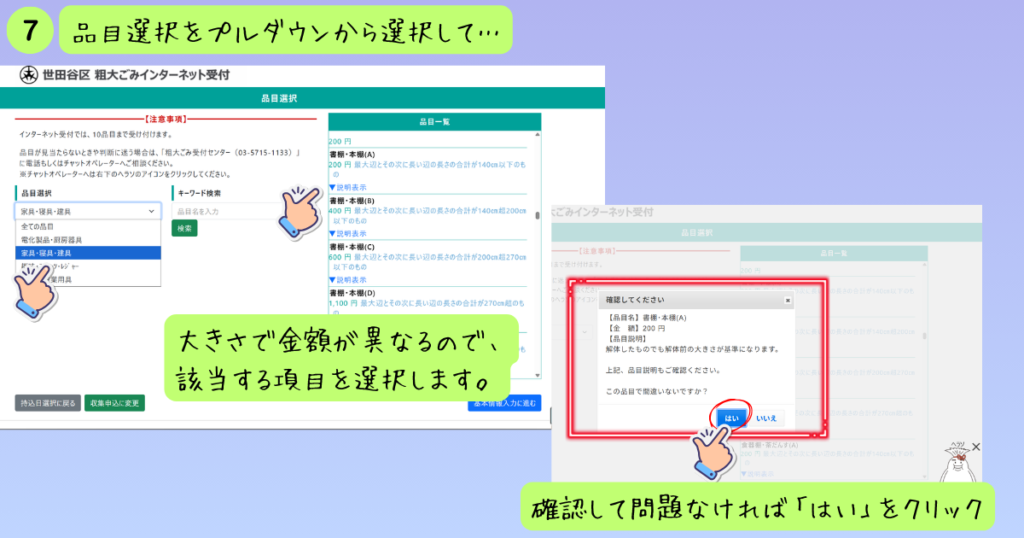The image size is (1024, 538).
Task: Click the item list scrollbar down arrow
Action: [537, 375]
